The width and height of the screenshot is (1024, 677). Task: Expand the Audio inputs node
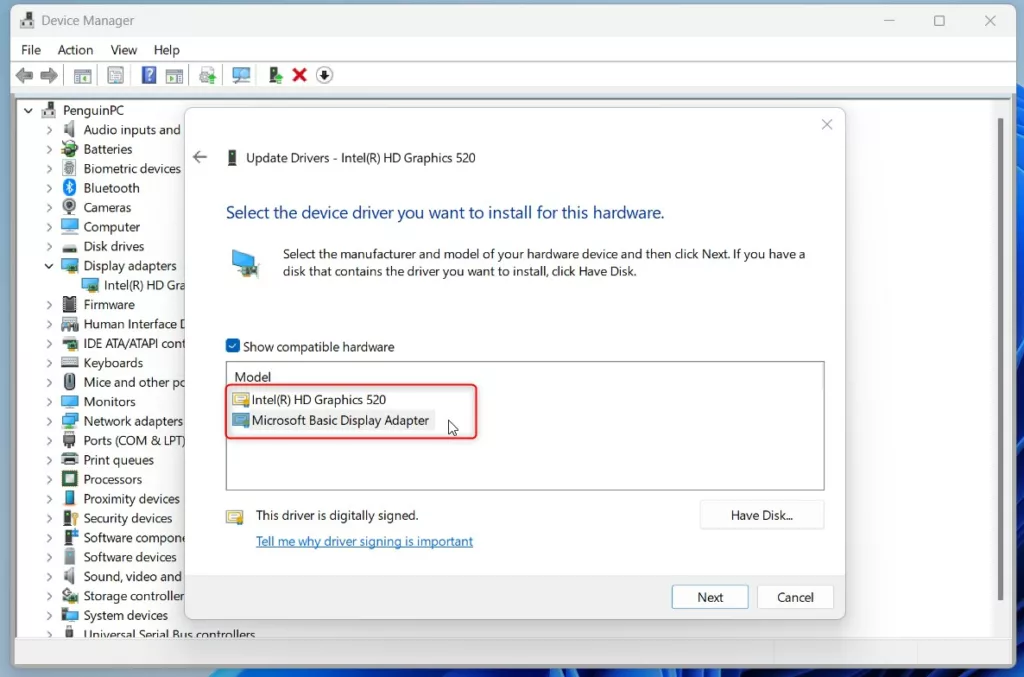point(49,130)
